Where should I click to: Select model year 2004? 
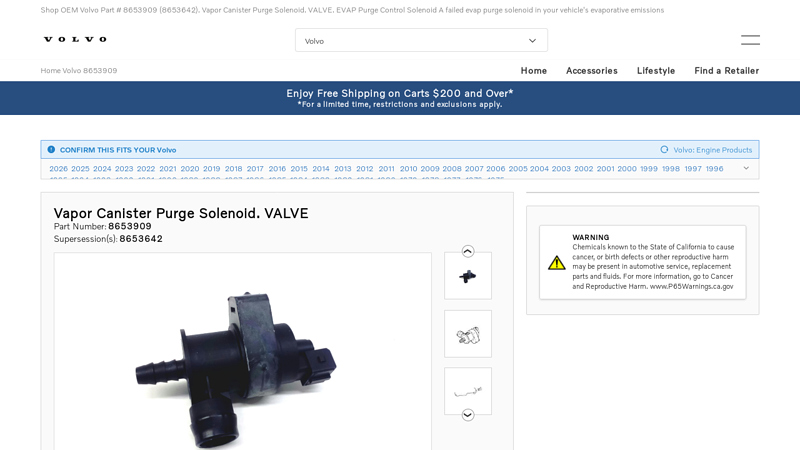coord(539,169)
